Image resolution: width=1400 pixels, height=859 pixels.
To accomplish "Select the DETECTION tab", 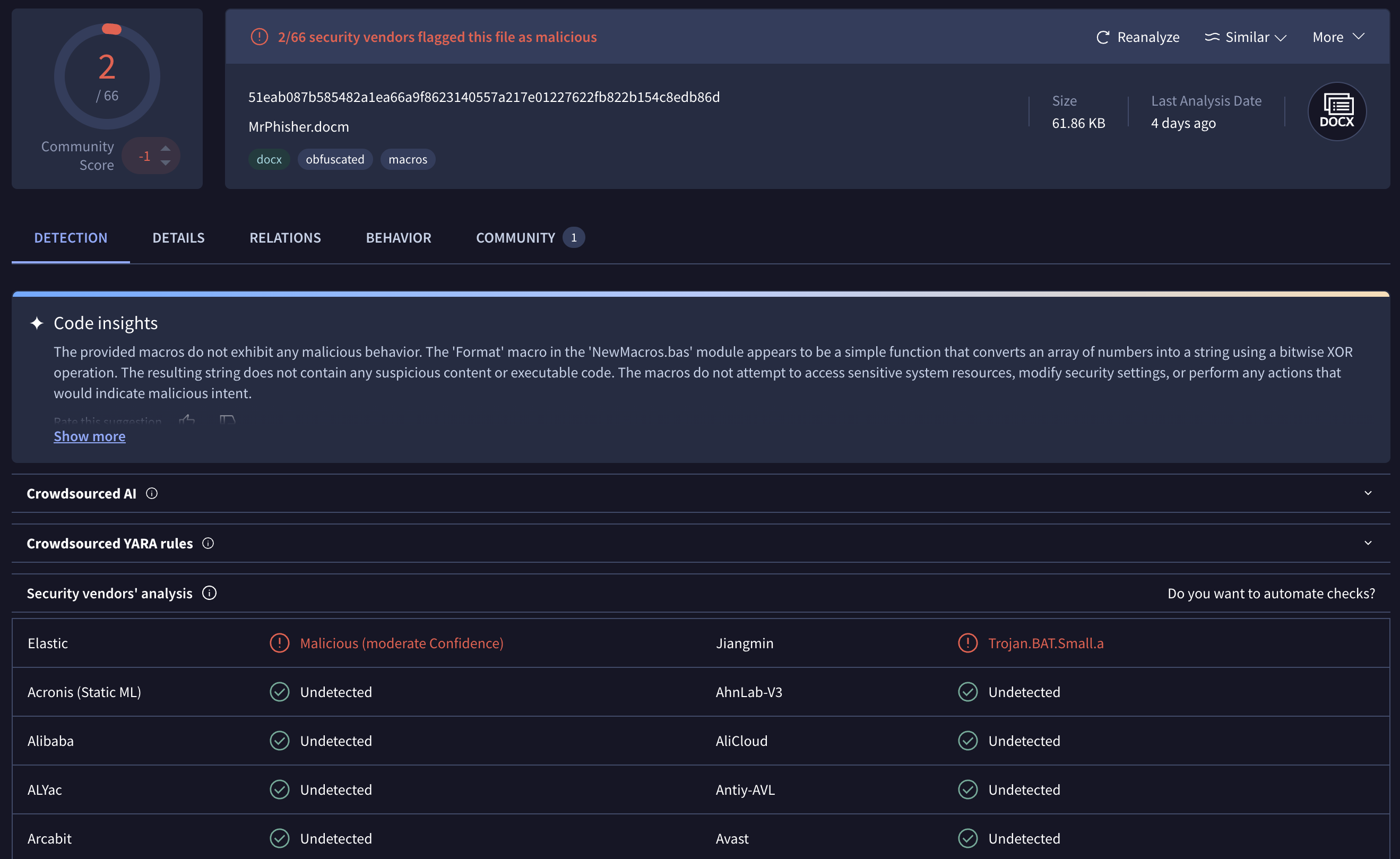I will point(71,238).
